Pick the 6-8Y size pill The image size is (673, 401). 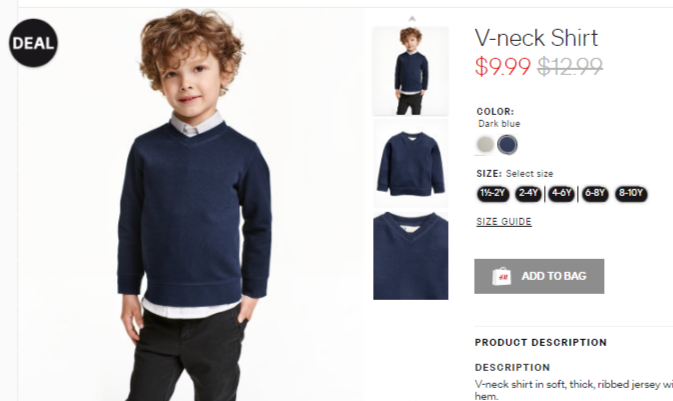pyautogui.click(x=595, y=194)
